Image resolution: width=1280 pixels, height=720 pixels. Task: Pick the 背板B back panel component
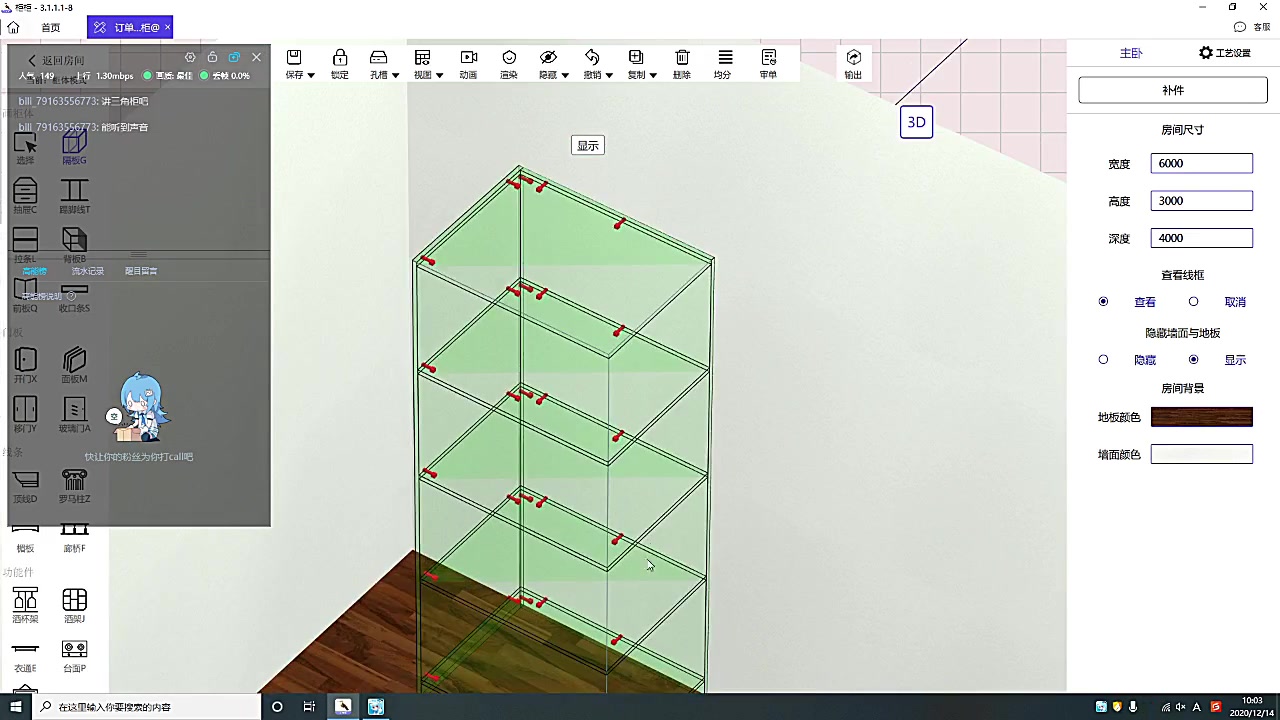pyautogui.click(x=74, y=246)
